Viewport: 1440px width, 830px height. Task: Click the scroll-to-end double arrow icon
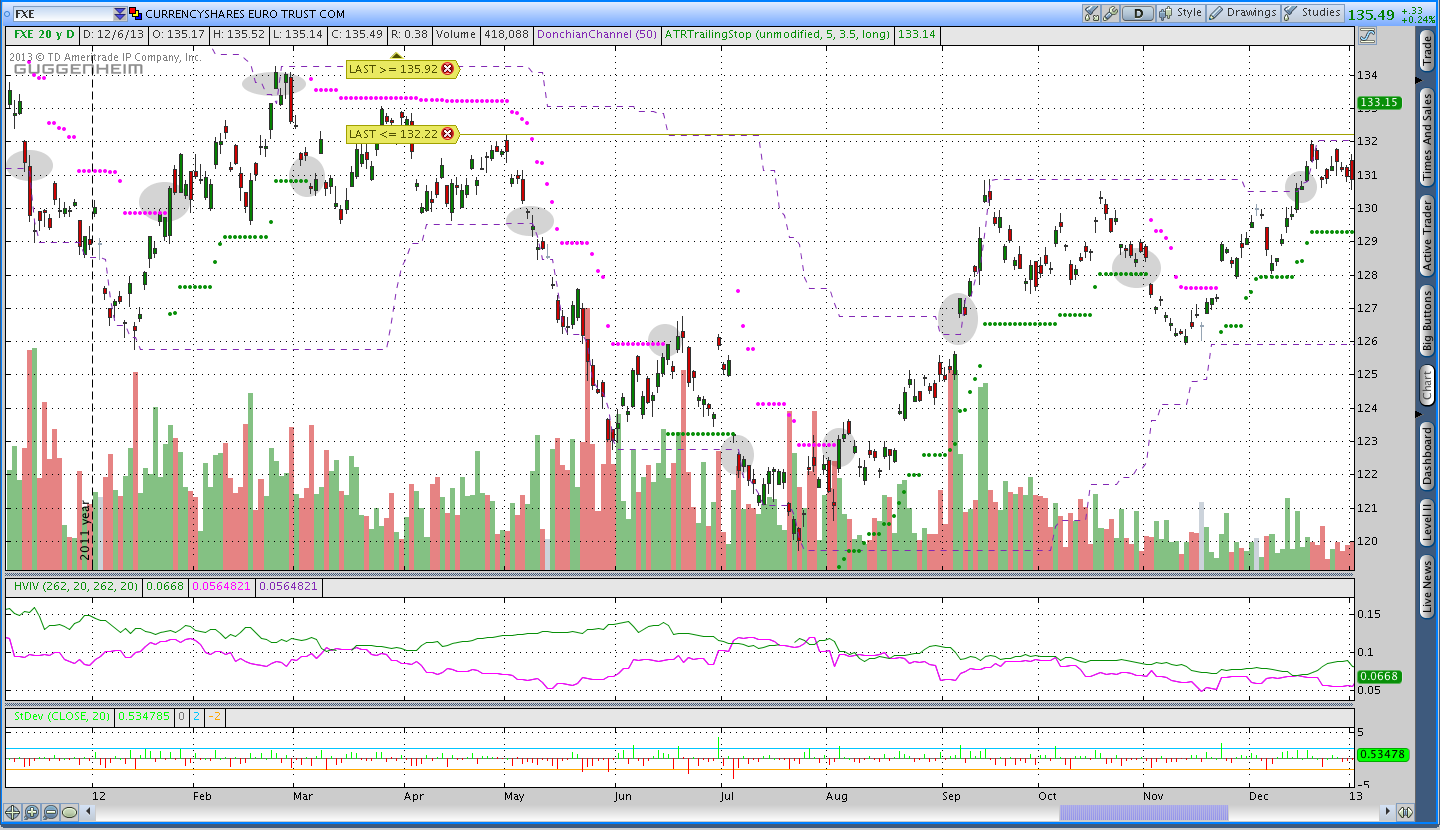coord(1405,812)
